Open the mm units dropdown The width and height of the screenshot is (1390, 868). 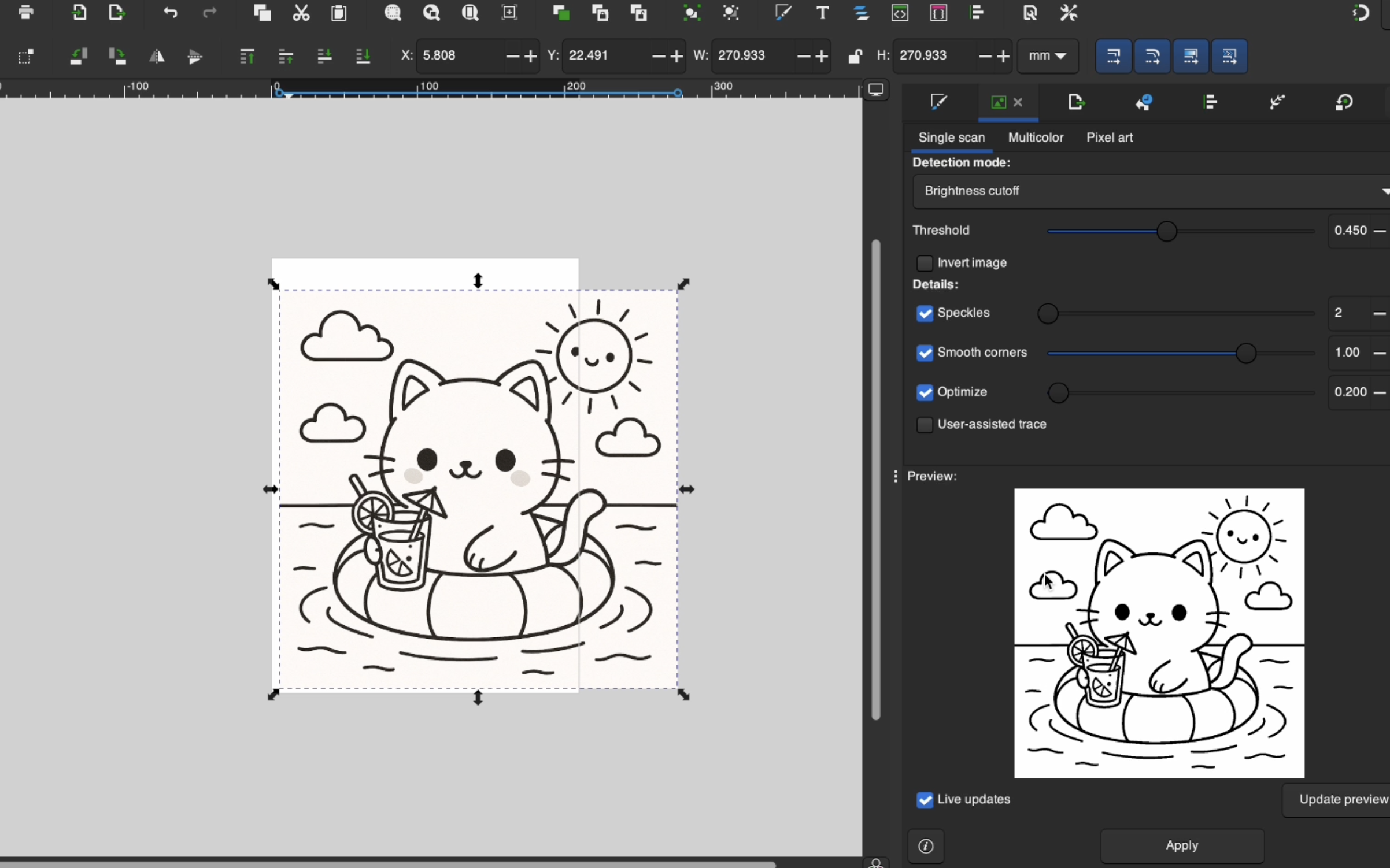coord(1047,56)
